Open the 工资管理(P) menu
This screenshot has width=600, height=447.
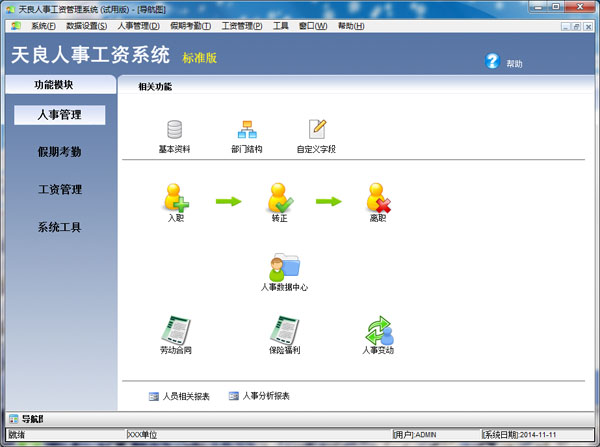(x=242, y=26)
